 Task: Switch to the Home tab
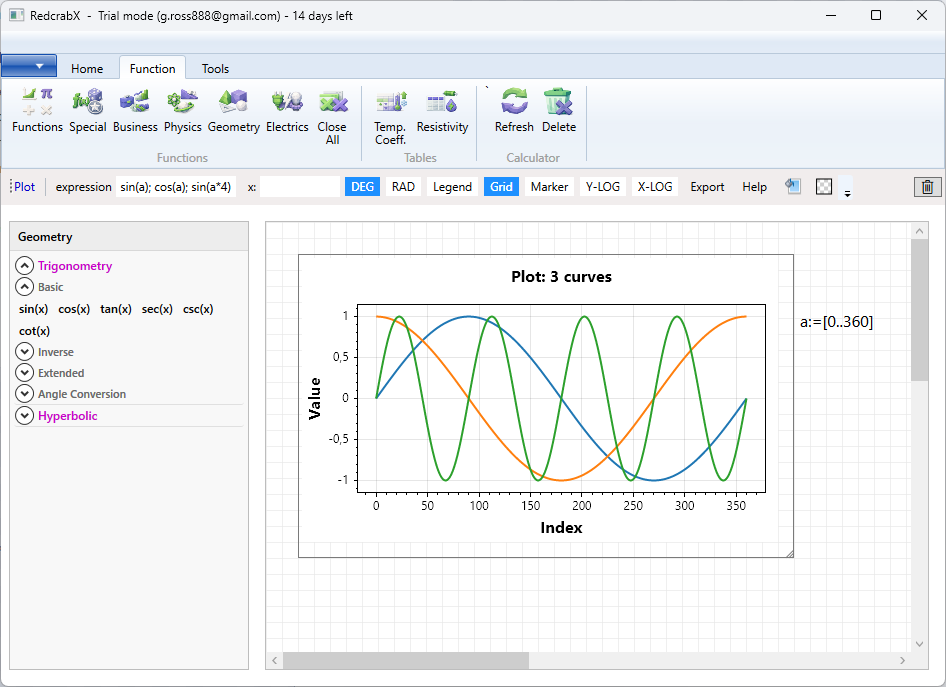[x=87, y=69]
